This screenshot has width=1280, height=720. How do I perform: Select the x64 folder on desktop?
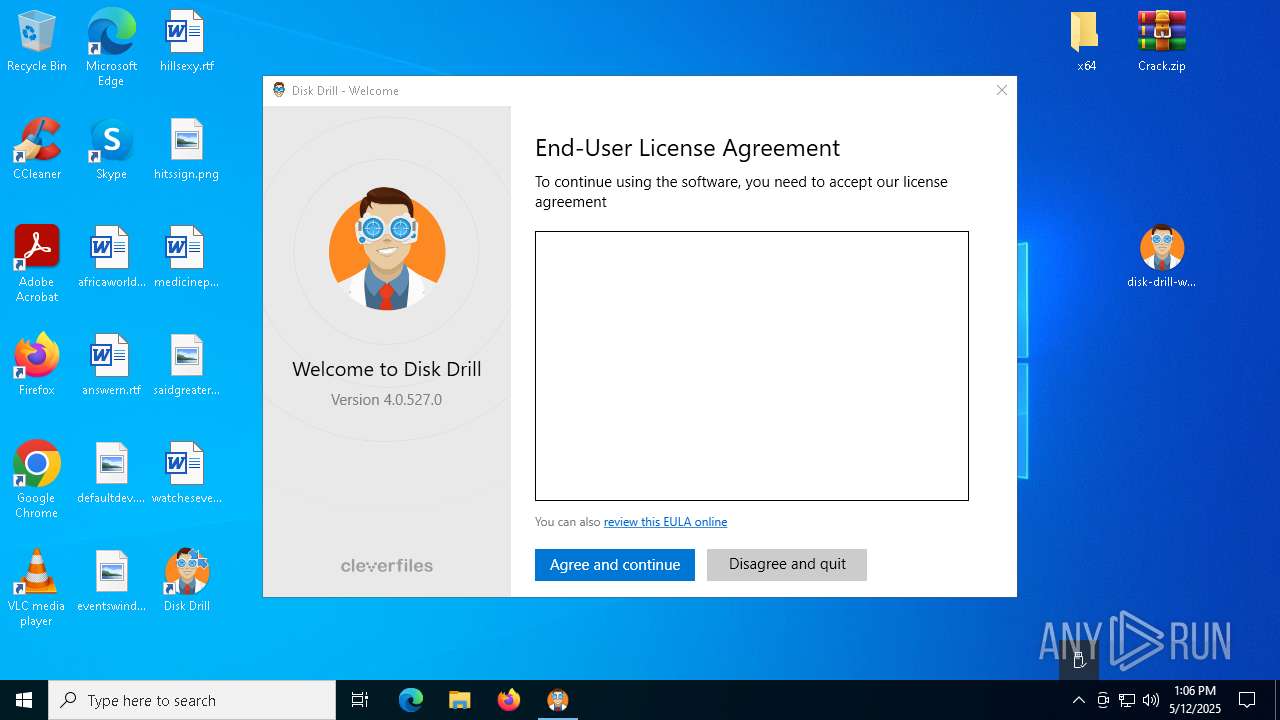(x=1086, y=42)
